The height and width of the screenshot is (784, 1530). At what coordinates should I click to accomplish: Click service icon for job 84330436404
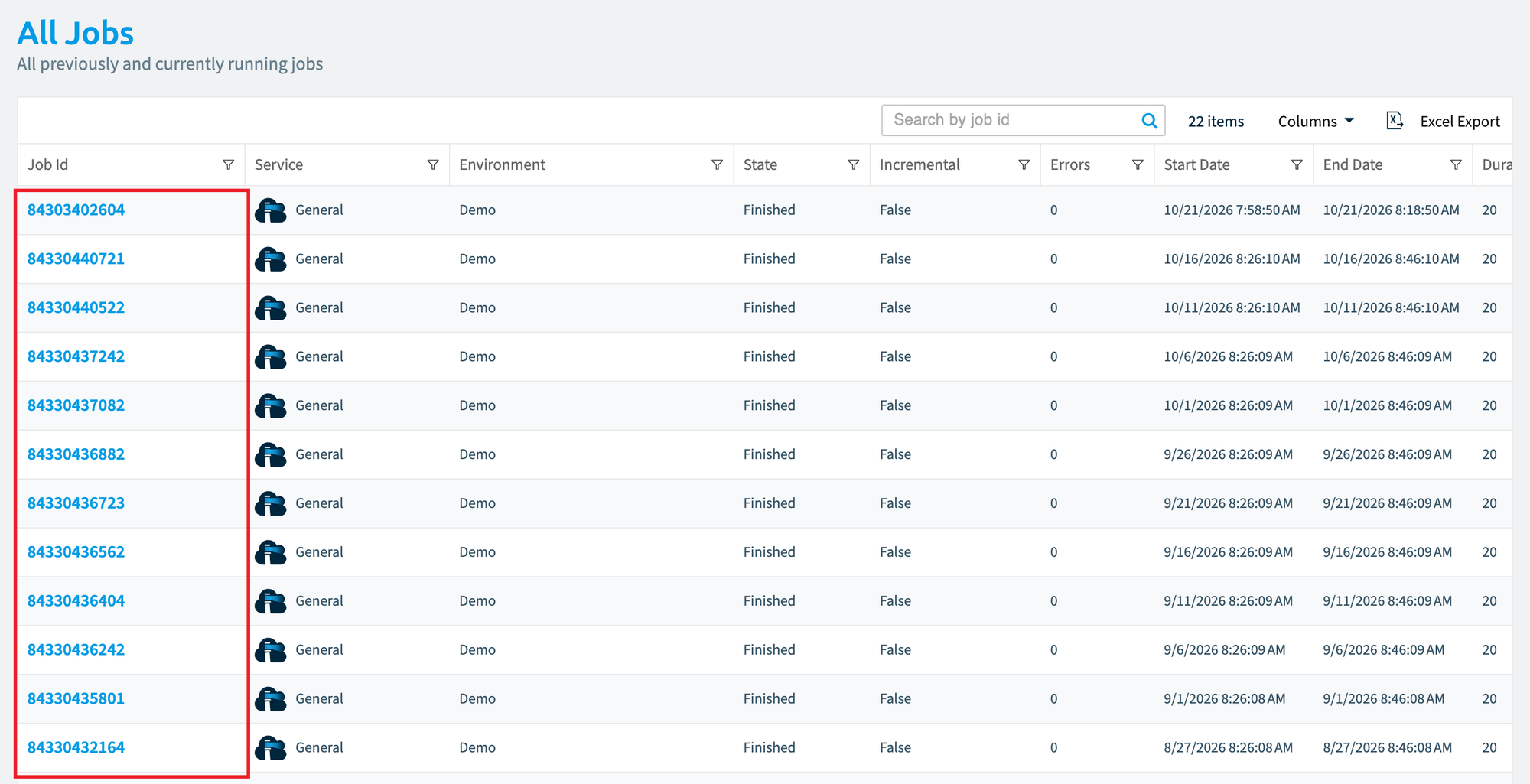(271, 601)
